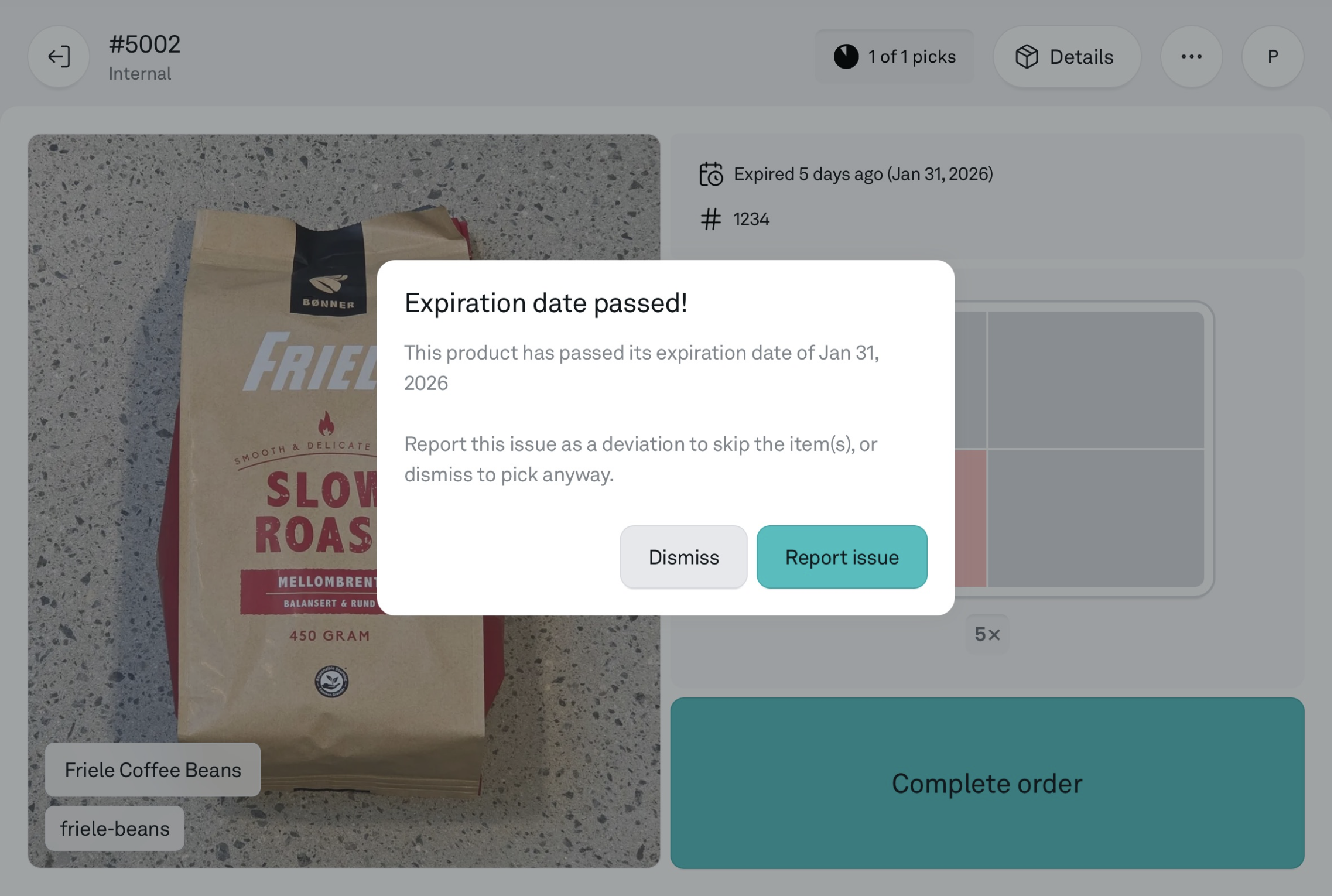
Task: Click the Complete order button
Action: pyautogui.click(x=988, y=784)
